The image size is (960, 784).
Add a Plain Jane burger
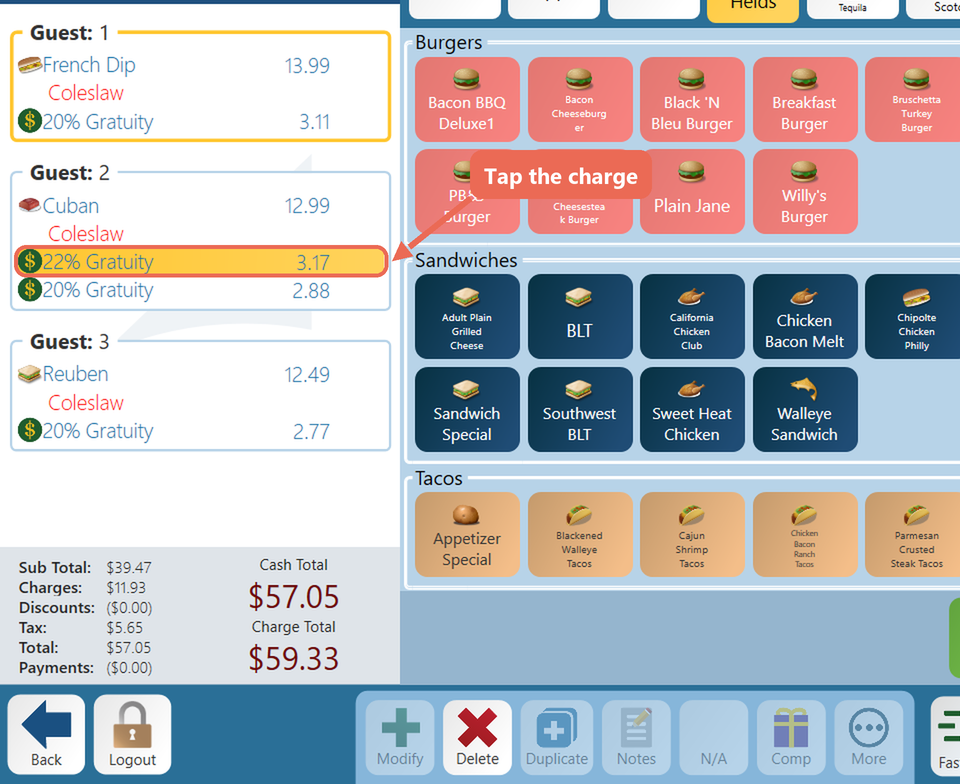coord(692,192)
